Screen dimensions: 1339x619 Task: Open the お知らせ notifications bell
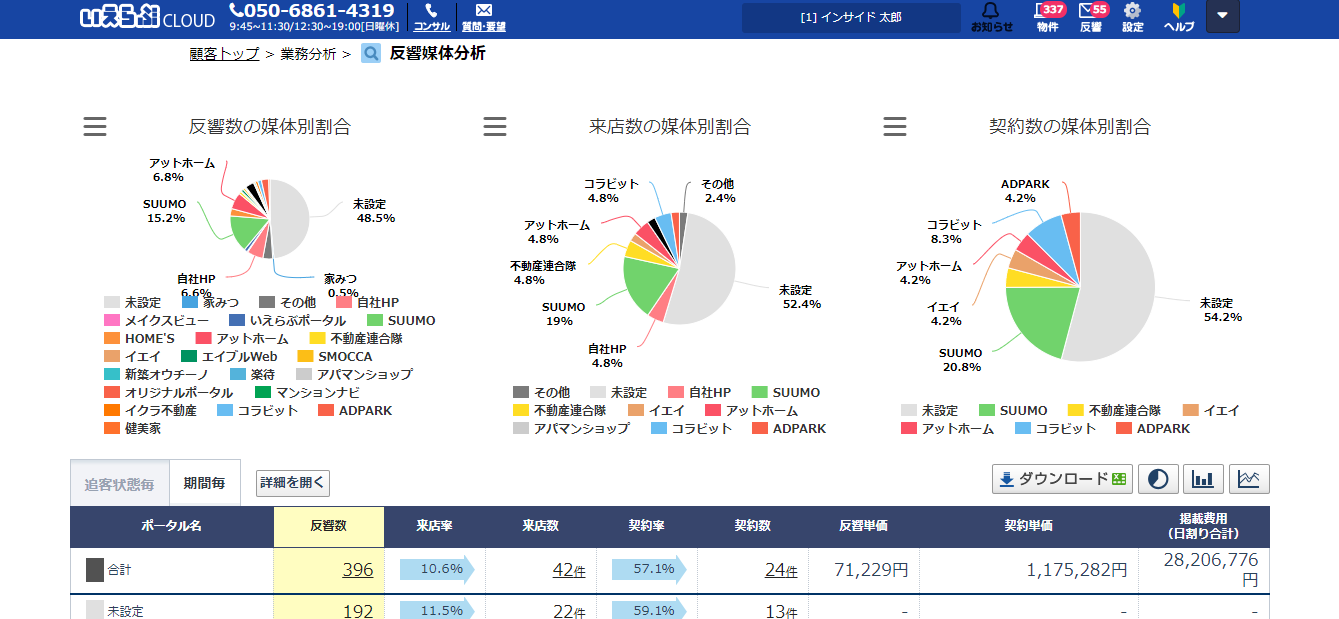[991, 17]
